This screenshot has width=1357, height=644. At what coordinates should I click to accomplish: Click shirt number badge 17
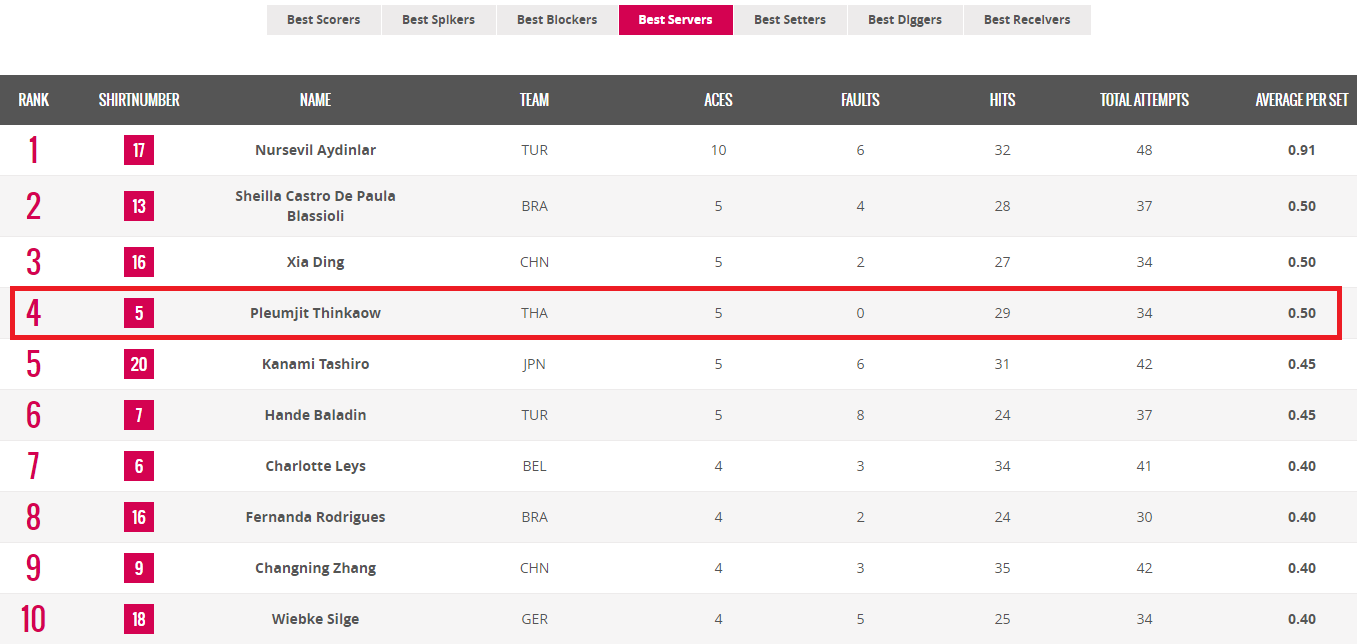point(139,151)
